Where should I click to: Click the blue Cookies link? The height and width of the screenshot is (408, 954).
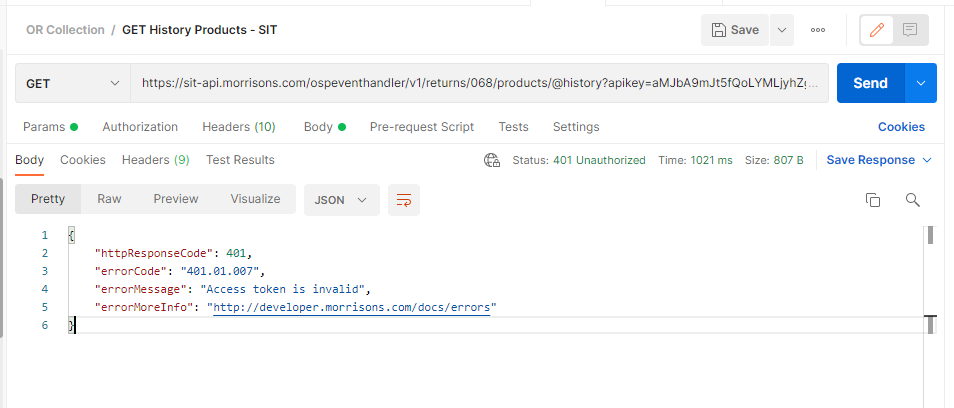tap(901, 127)
